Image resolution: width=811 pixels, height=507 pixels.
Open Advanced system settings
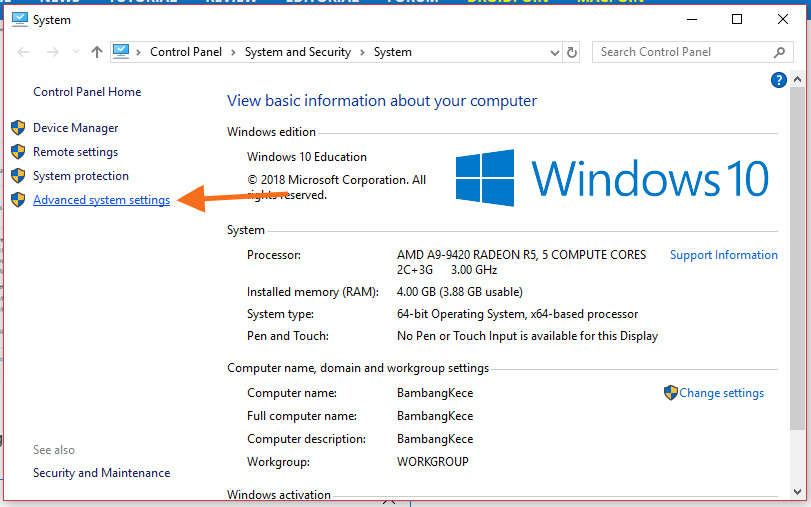tap(101, 200)
